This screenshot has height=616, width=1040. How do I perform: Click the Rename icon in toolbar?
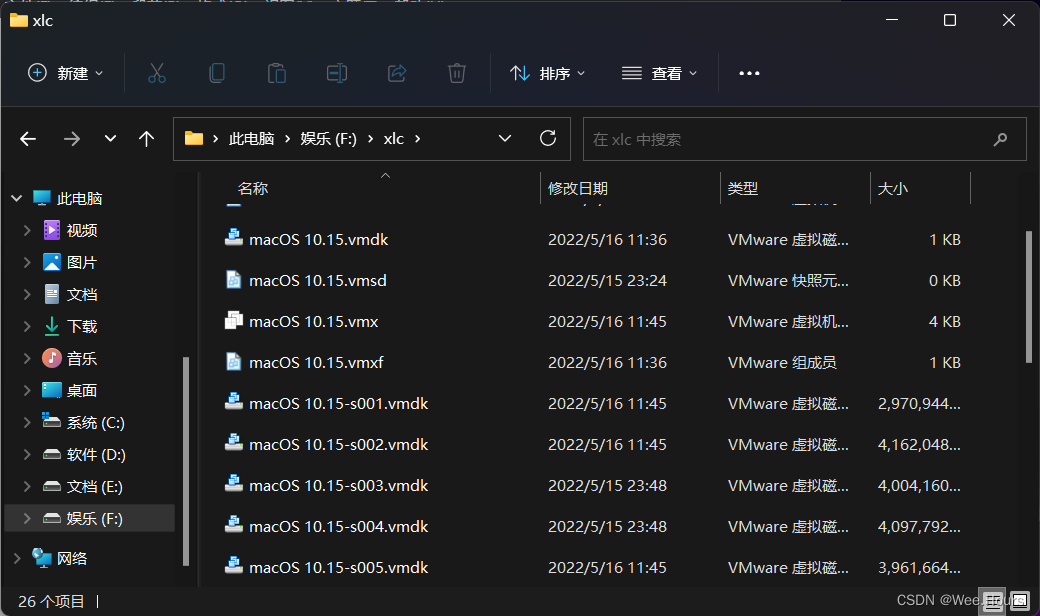(337, 73)
